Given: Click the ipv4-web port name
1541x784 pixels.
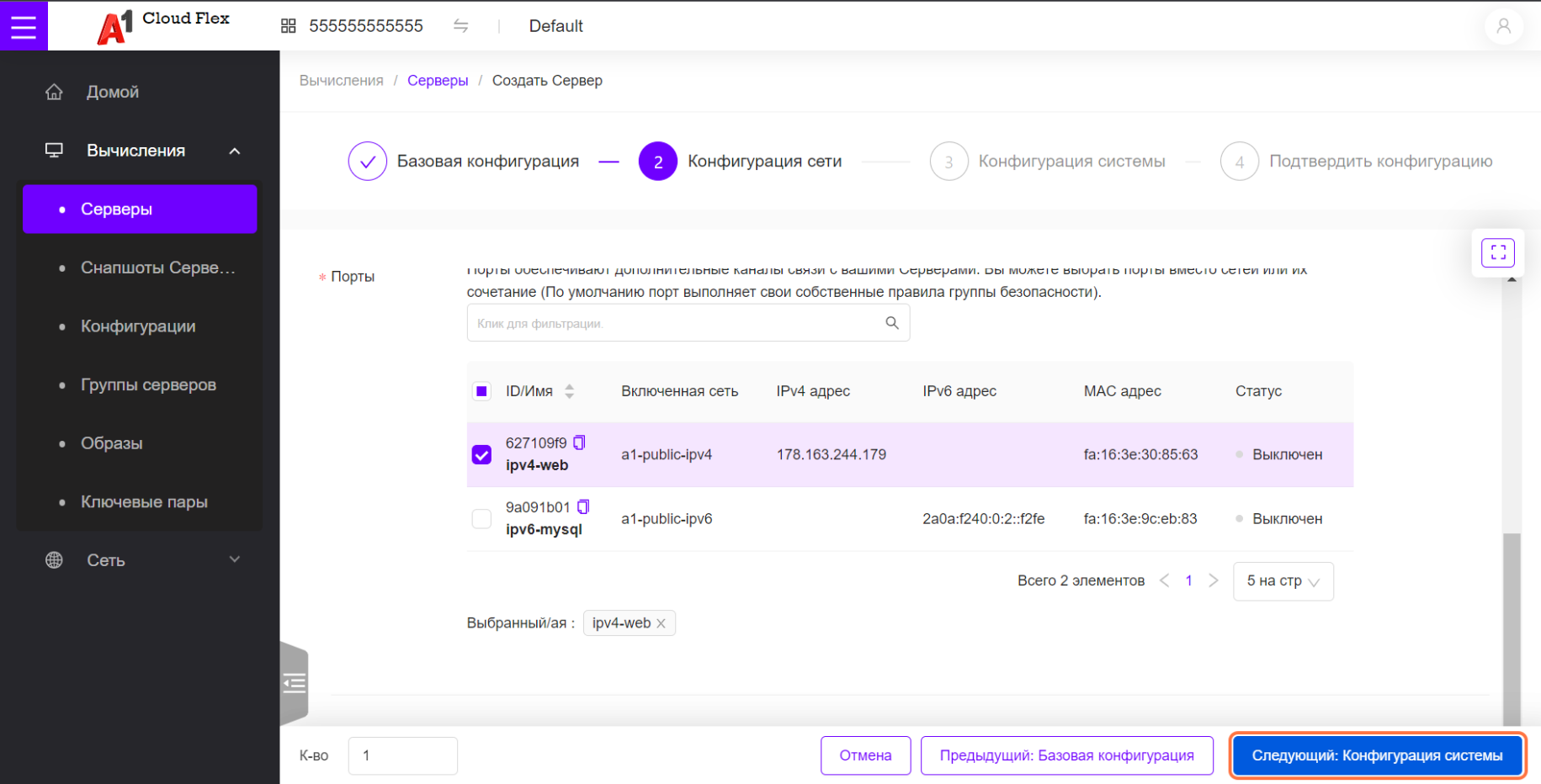Looking at the screenshot, I should 537,465.
